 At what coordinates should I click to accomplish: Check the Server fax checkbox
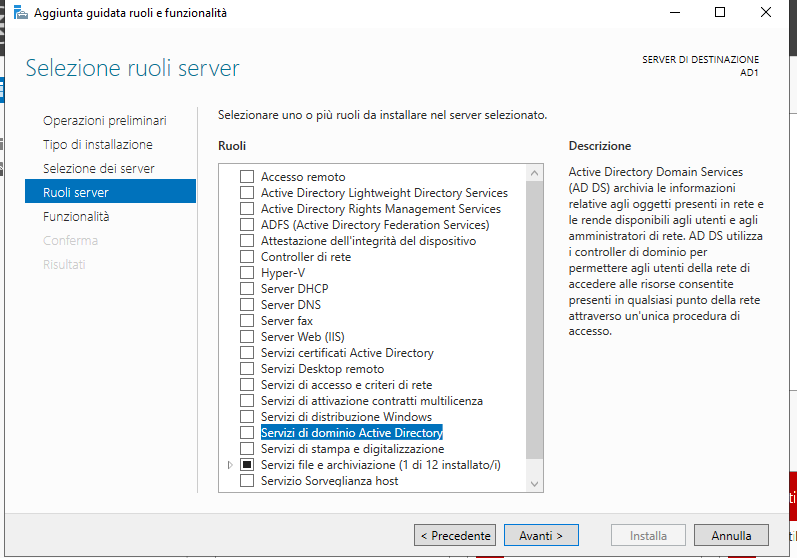(247, 321)
